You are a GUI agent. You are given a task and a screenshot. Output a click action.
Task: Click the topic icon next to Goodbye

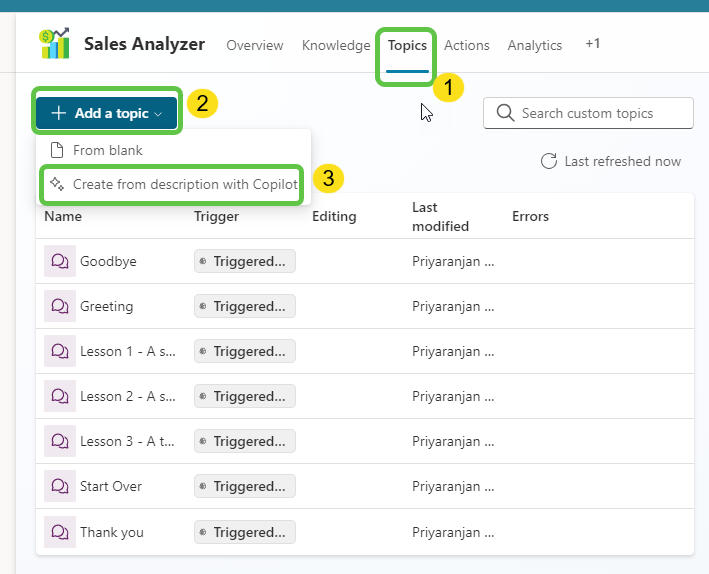[60, 261]
